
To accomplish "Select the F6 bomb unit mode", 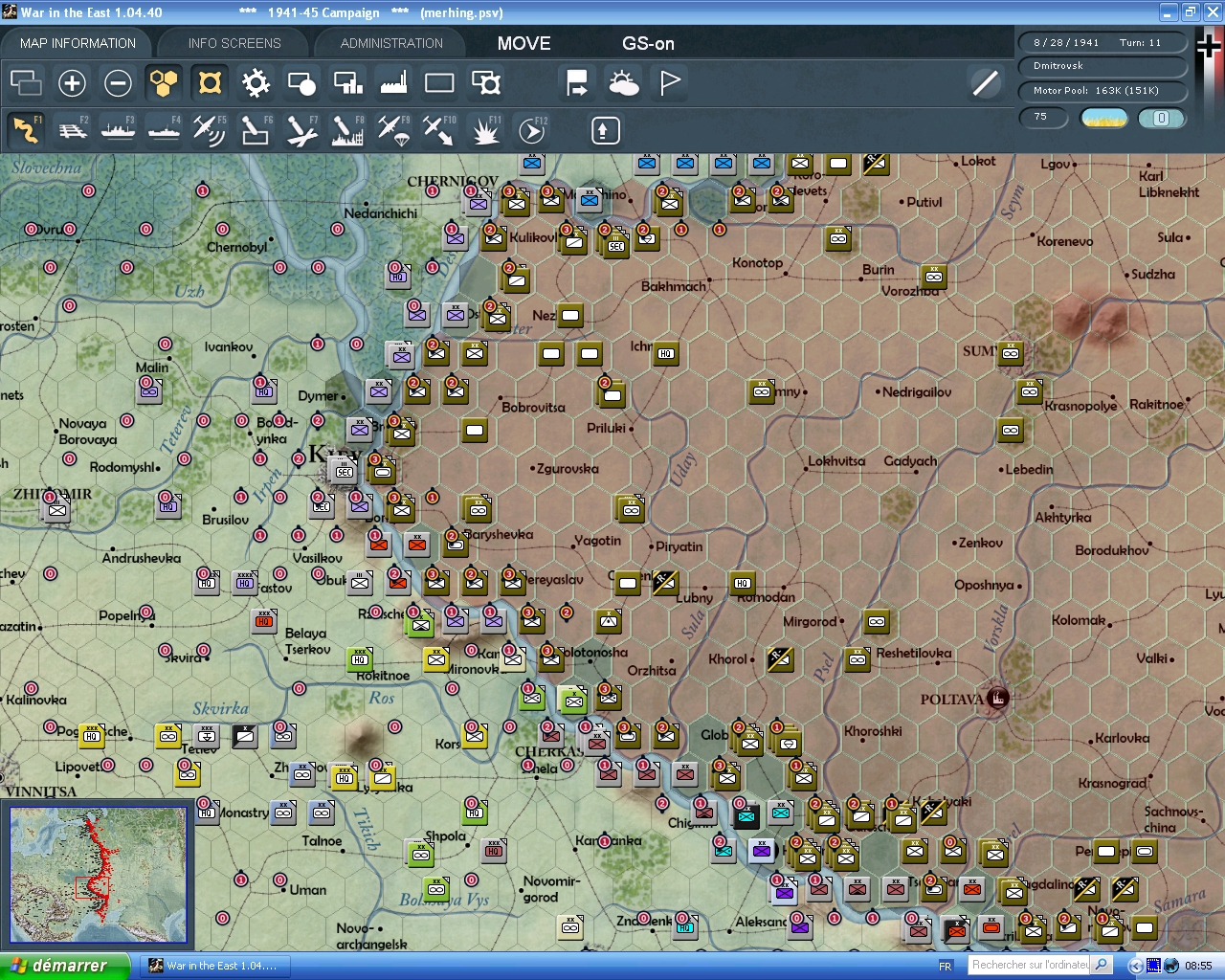I will pos(256,130).
